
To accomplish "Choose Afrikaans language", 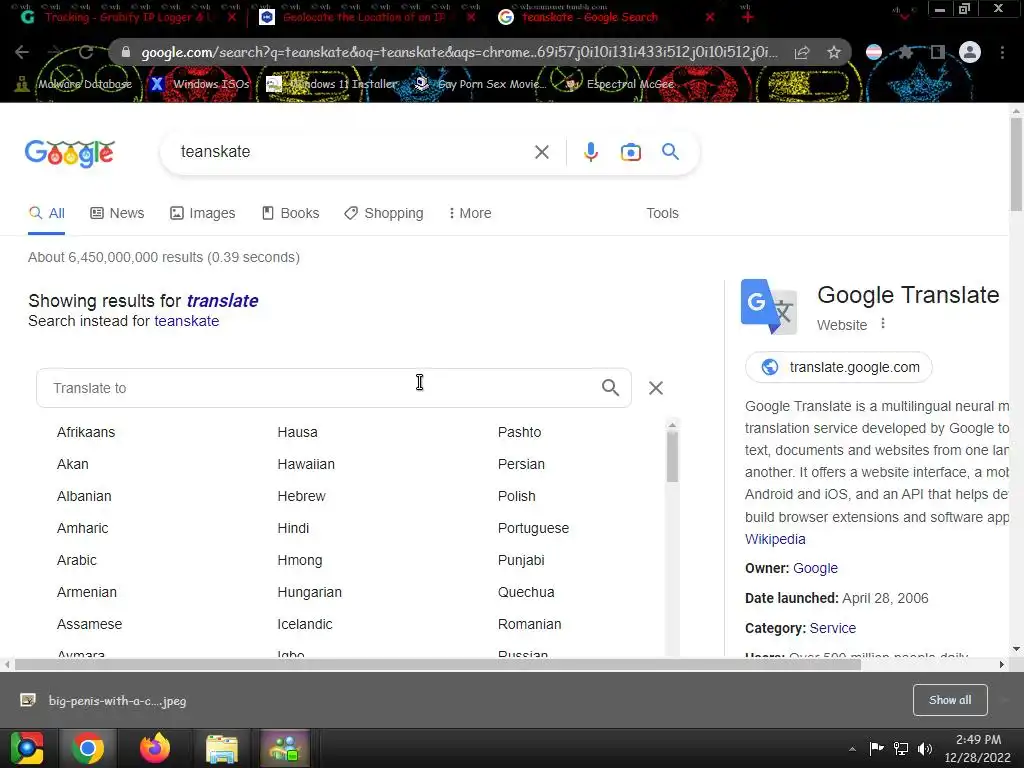I will click(x=86, y=432).
